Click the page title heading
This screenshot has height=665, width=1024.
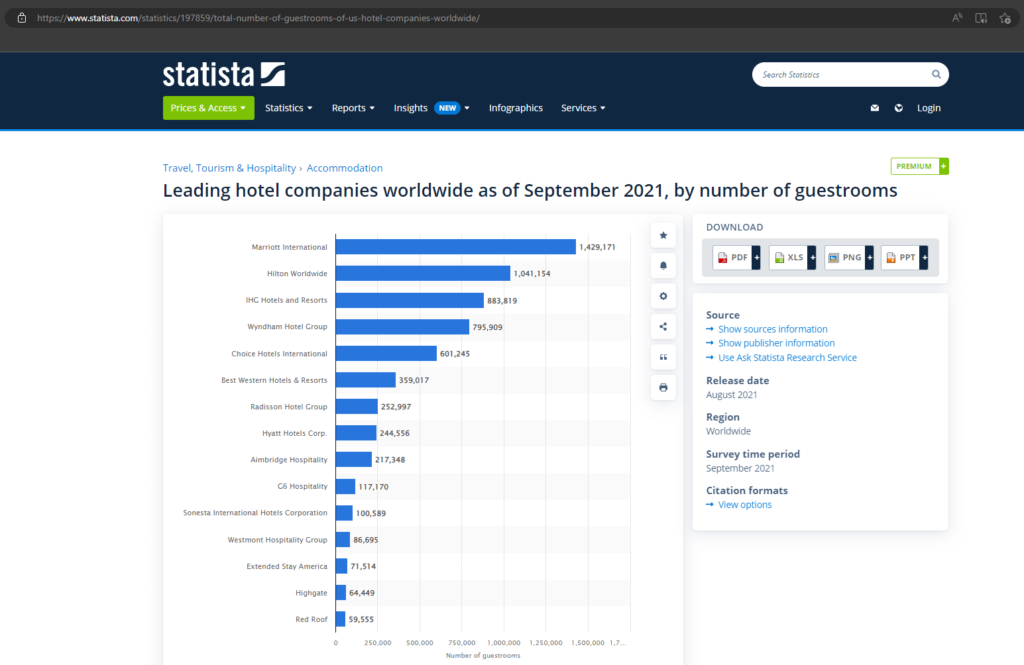[530, 190]
